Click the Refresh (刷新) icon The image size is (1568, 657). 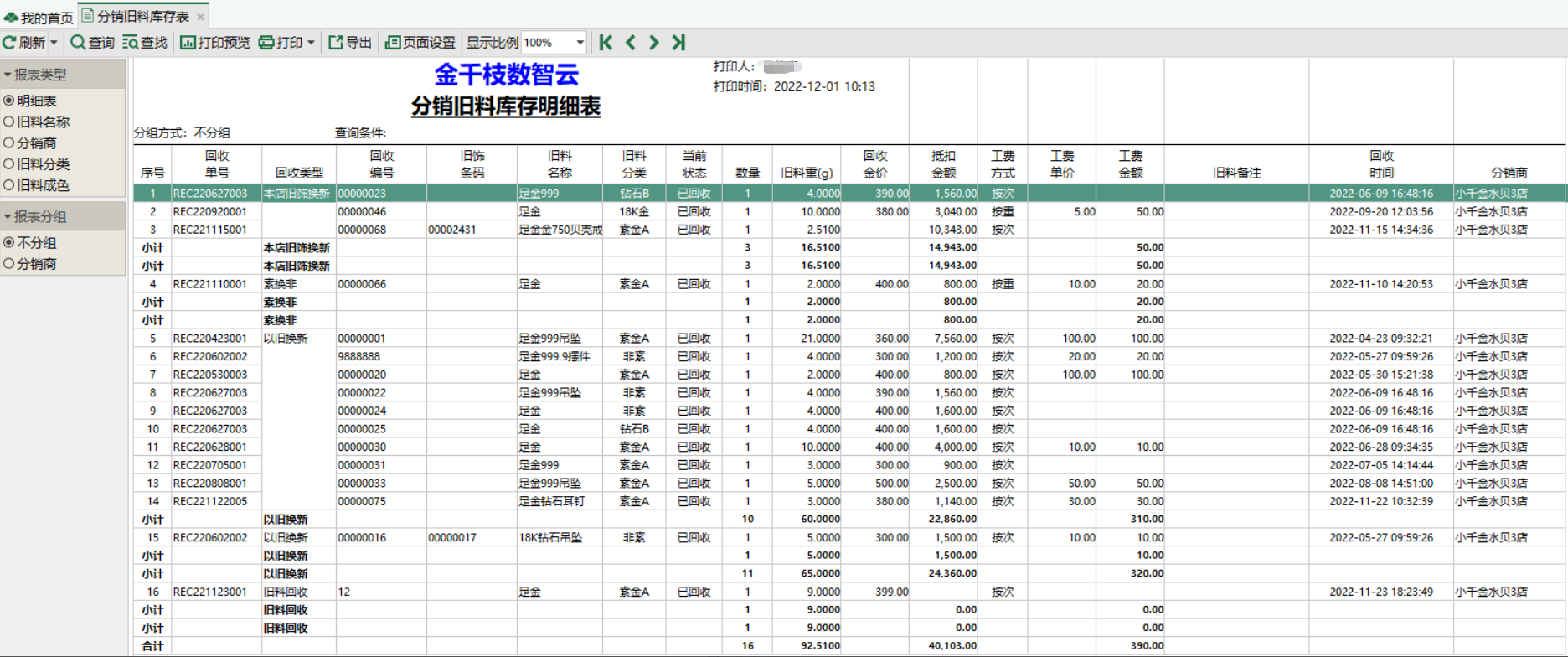tap(10, 42)
